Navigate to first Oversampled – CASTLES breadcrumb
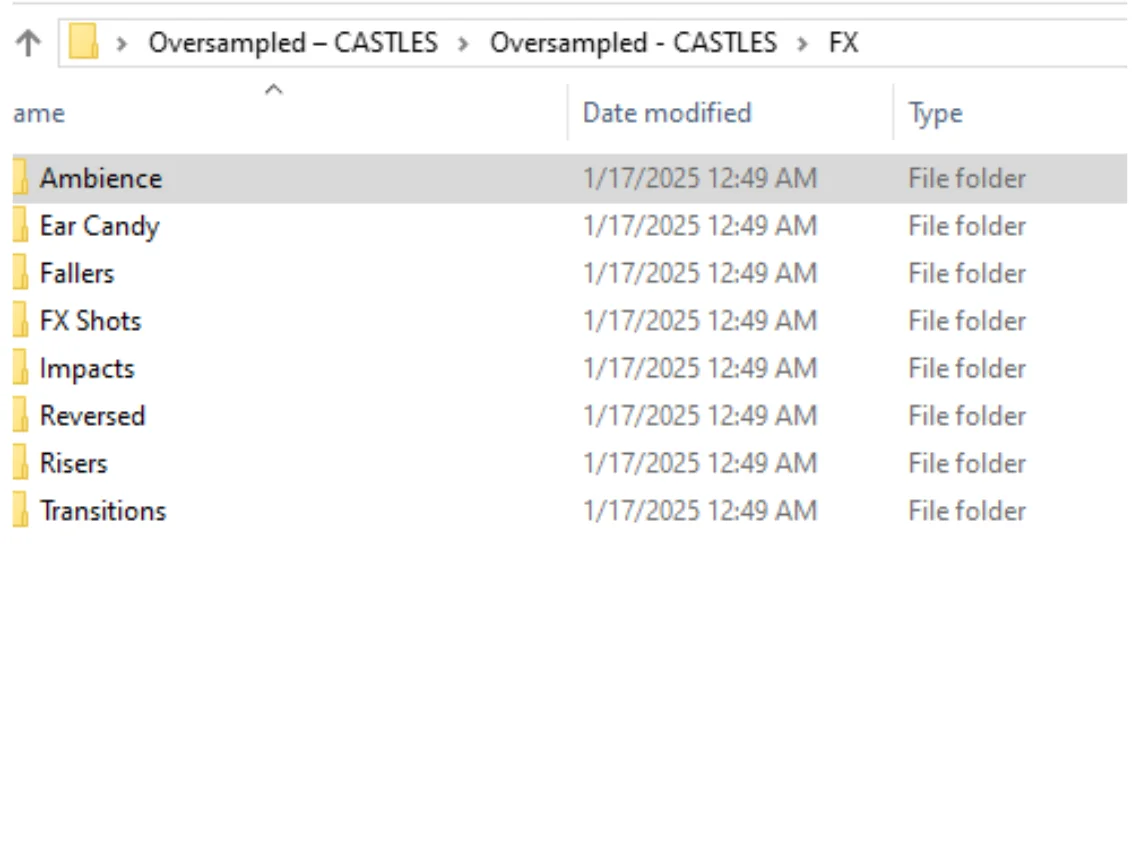This screenshot has height=855, width=1140. tap(293, 43)
